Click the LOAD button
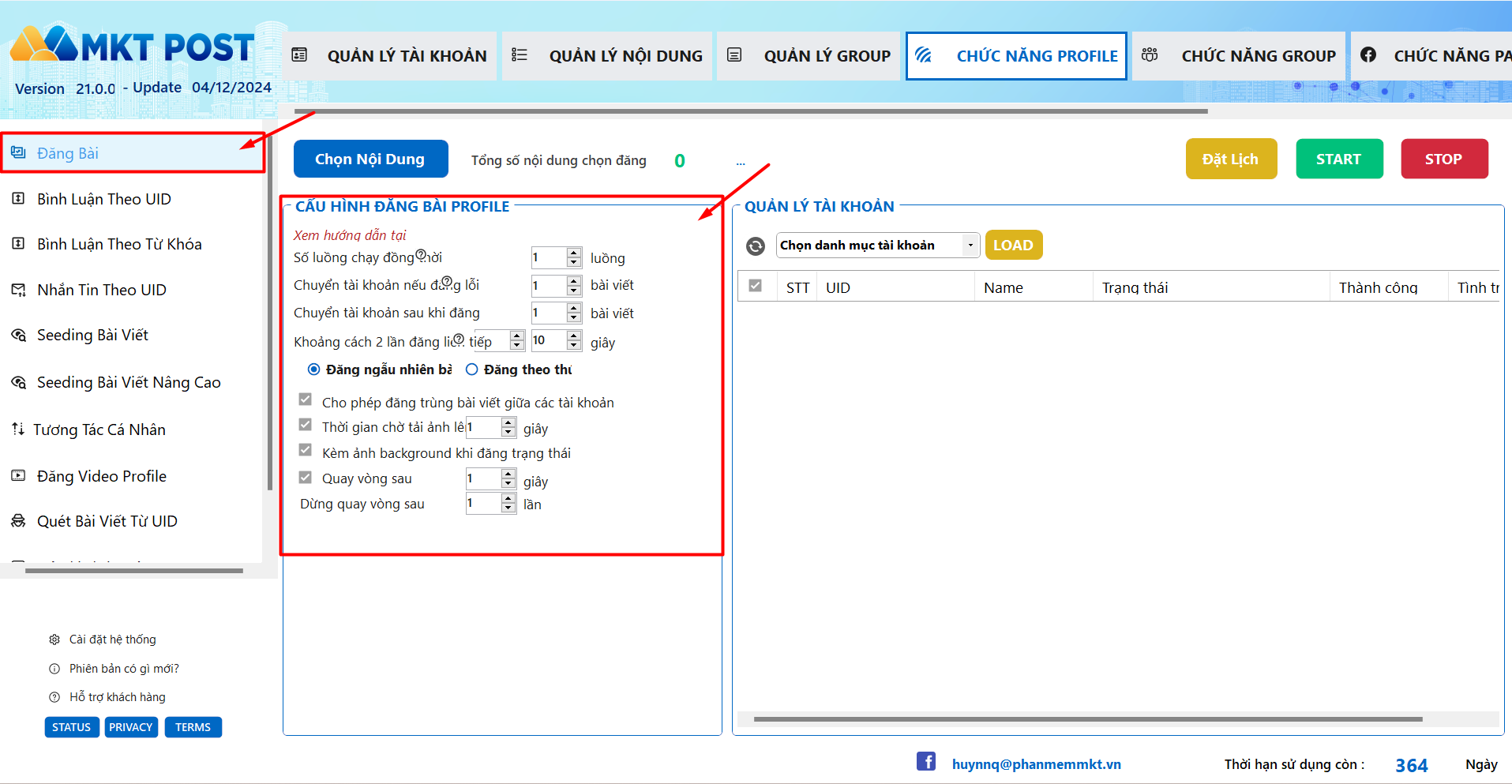The image size is (1512, 784). coord(1014,245)
